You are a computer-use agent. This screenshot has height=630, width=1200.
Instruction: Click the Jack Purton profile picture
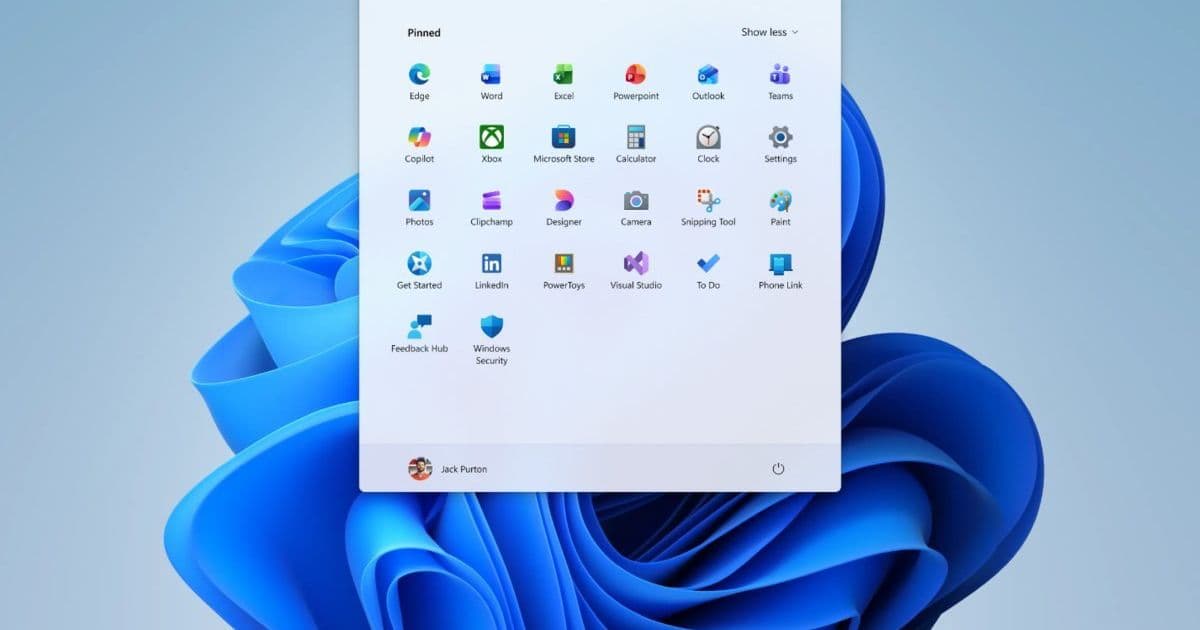420,468
